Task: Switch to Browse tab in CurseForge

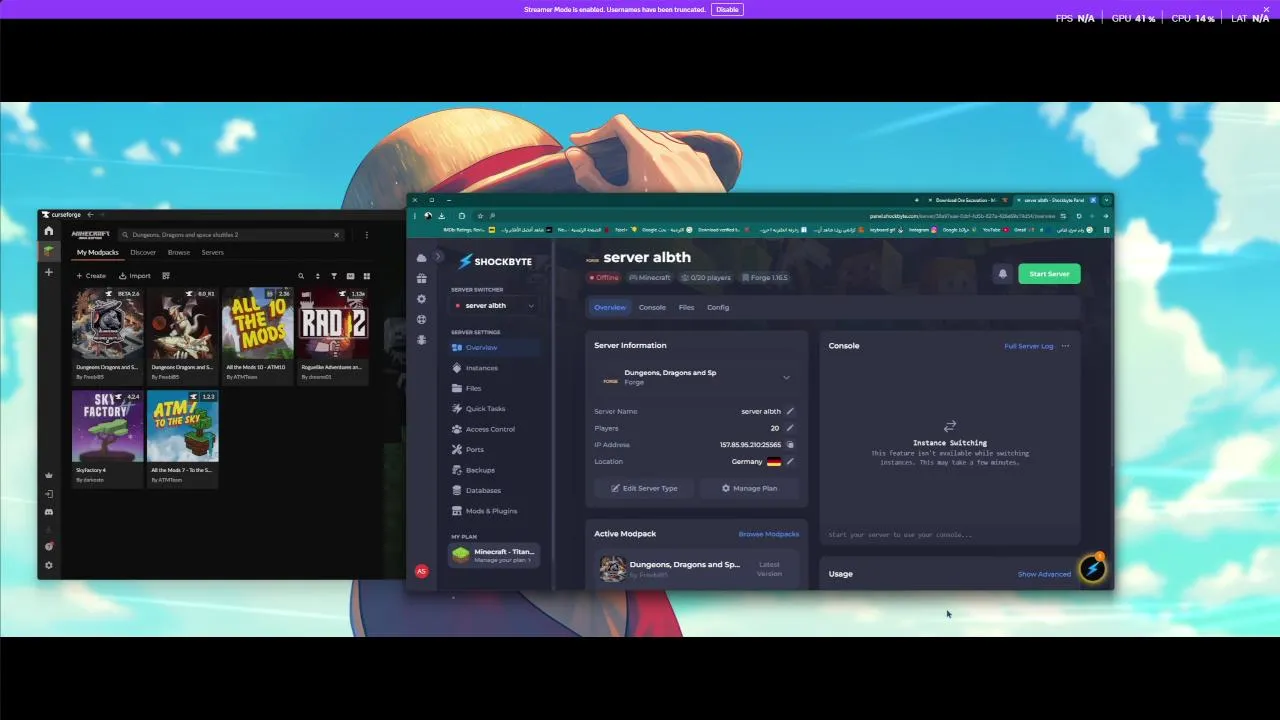Action: click(179, 252)
